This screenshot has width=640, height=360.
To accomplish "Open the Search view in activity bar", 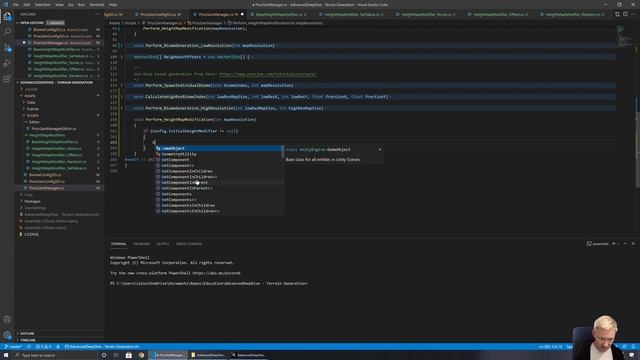I will pyautogui.click(x=7, y=31).
